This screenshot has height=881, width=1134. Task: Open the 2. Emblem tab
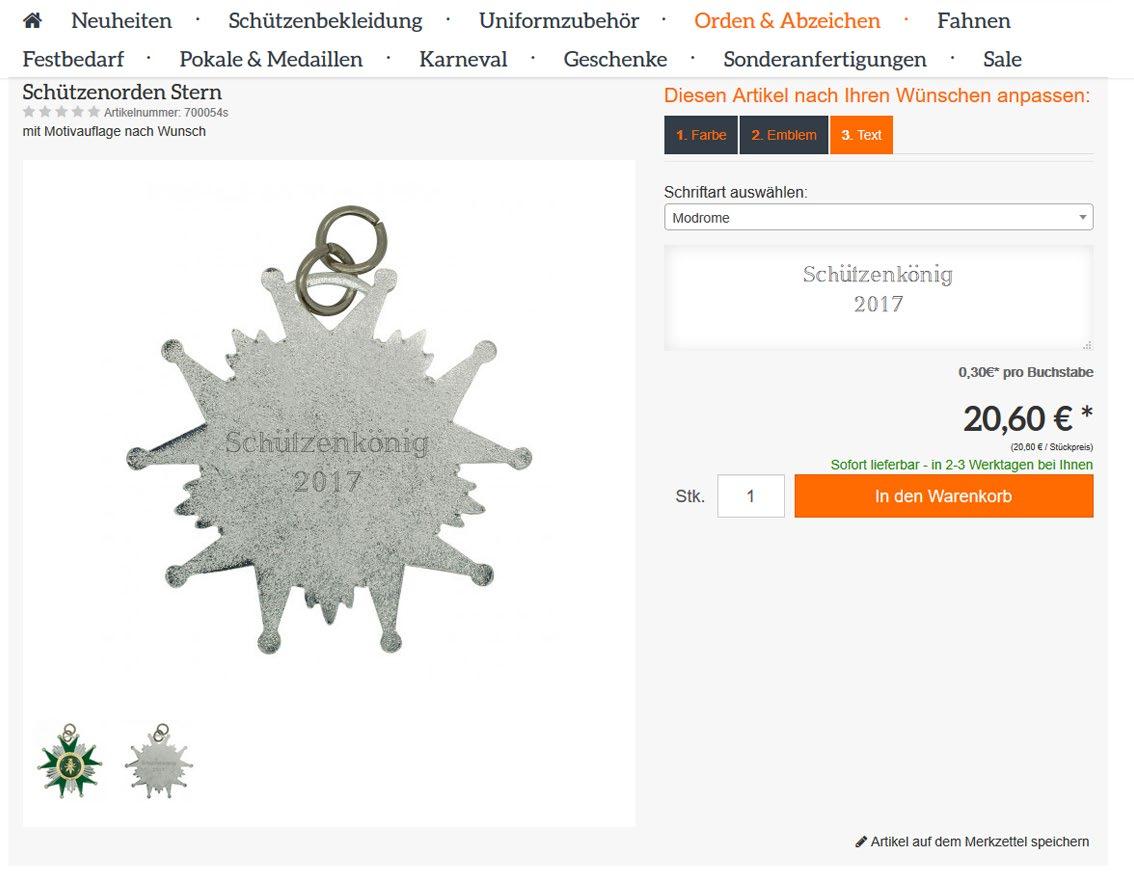[x=784, y=135]
